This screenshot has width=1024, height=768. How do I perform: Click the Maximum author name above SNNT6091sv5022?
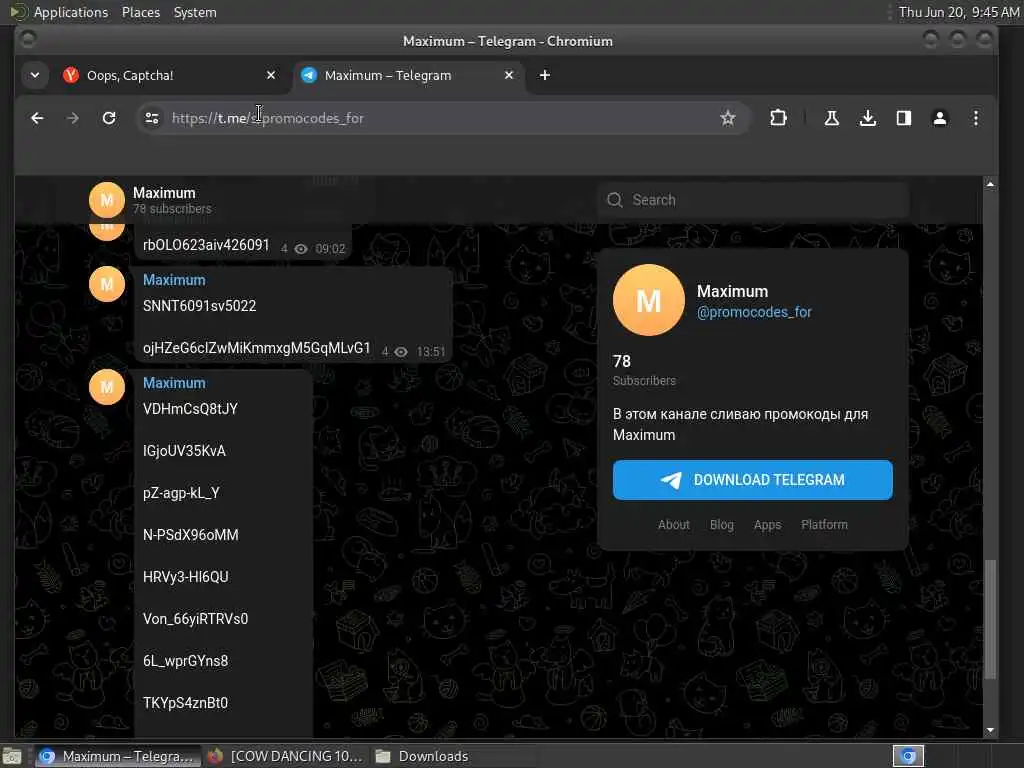click(174, 280)
